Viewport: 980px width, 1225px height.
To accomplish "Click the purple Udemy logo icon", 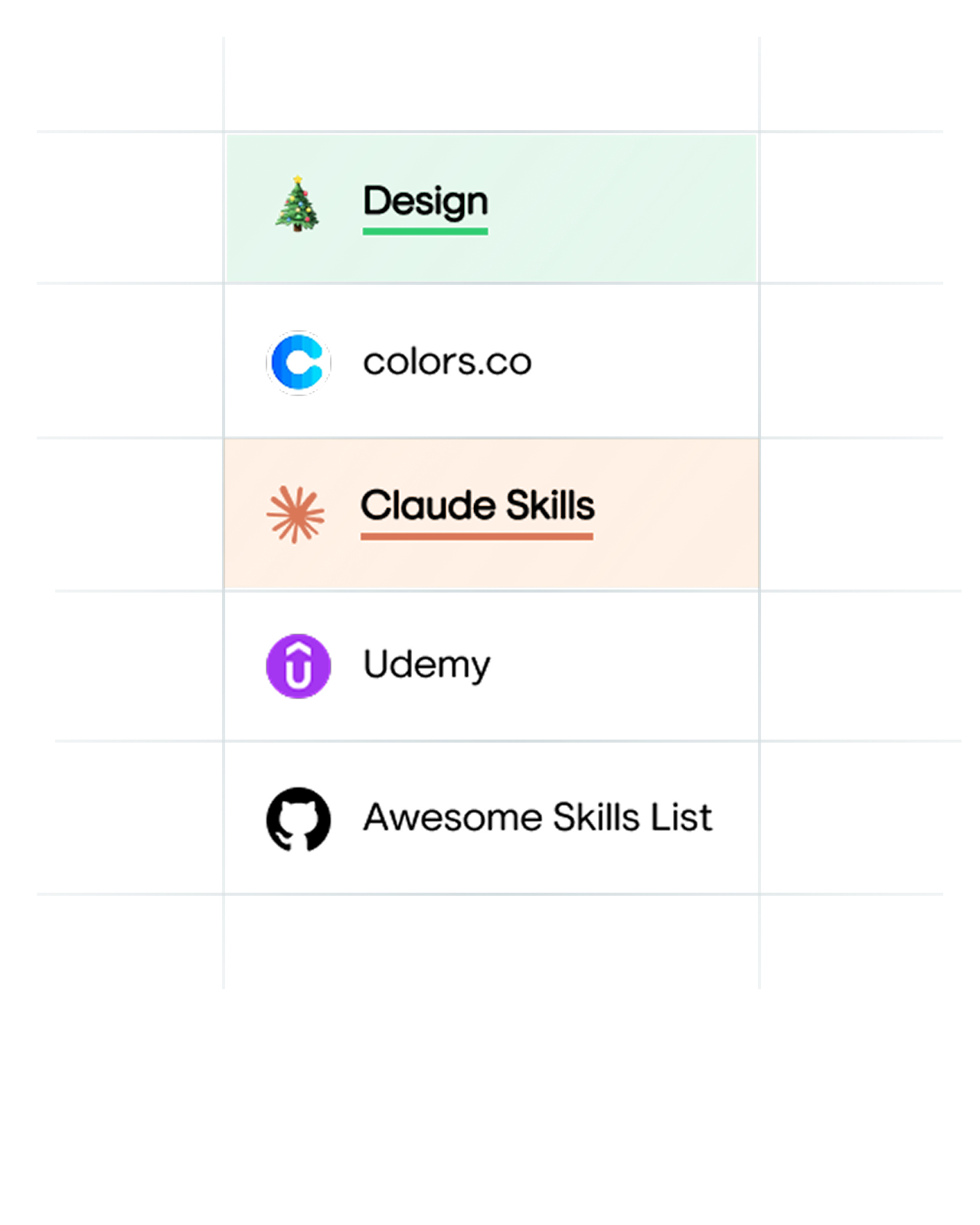I will click(x=299, y=666).
